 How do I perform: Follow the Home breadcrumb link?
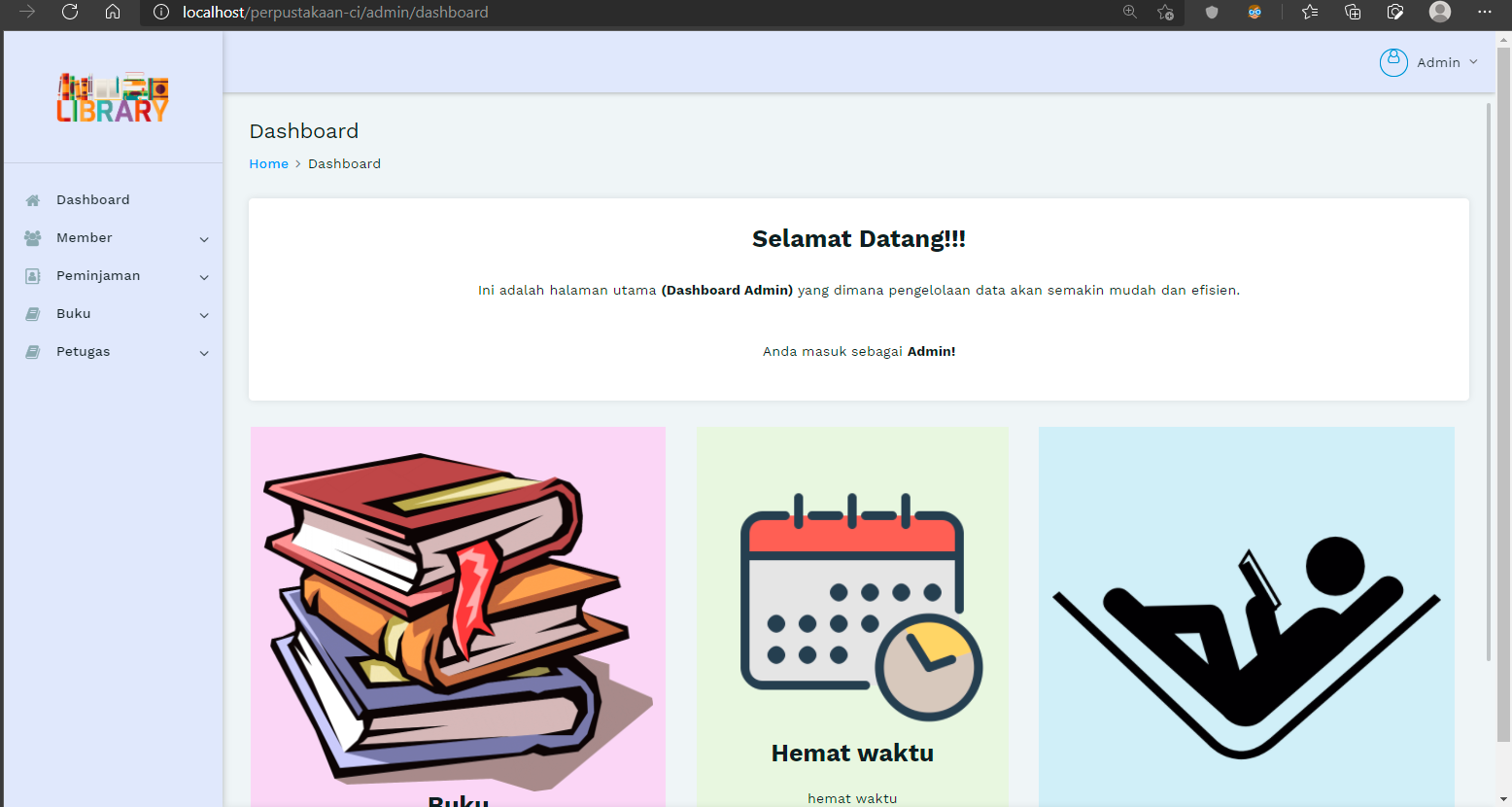268,163
